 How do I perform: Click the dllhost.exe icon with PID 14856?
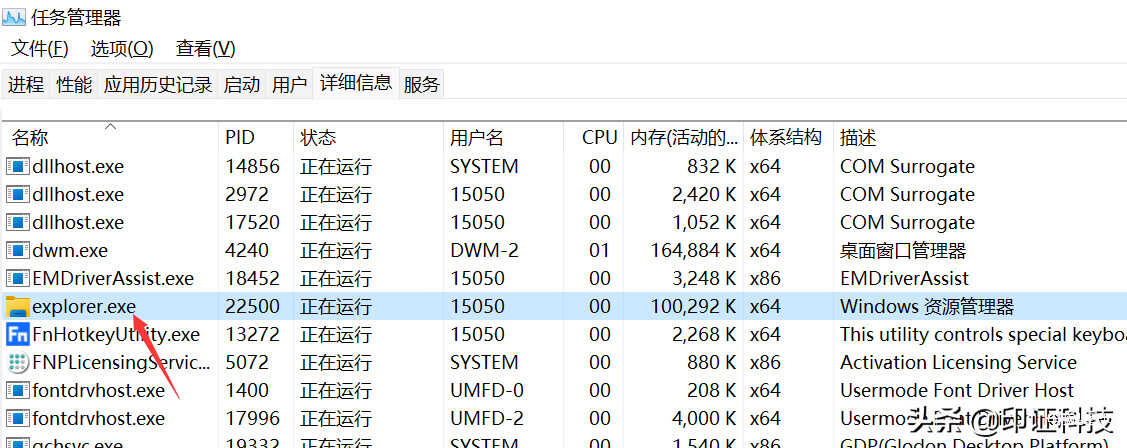17,167
